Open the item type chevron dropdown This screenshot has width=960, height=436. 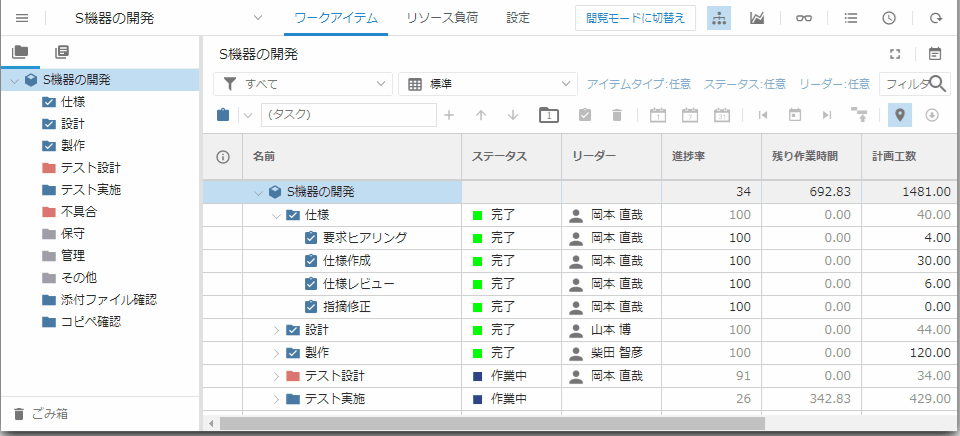249,115
